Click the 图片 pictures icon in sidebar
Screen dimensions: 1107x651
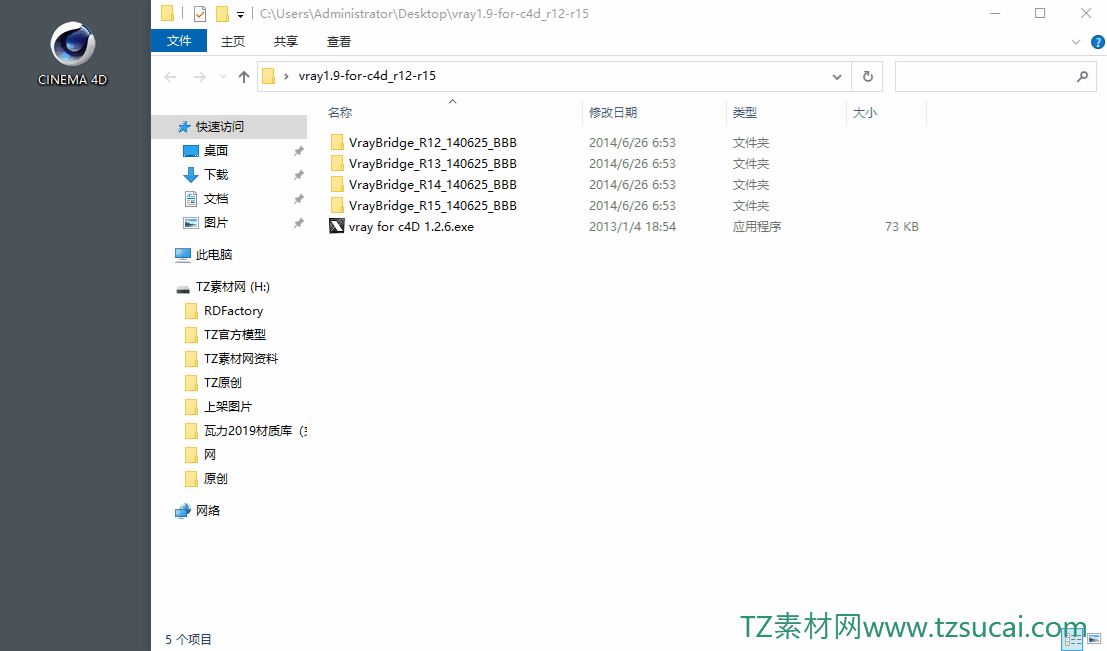click(191, 223)
